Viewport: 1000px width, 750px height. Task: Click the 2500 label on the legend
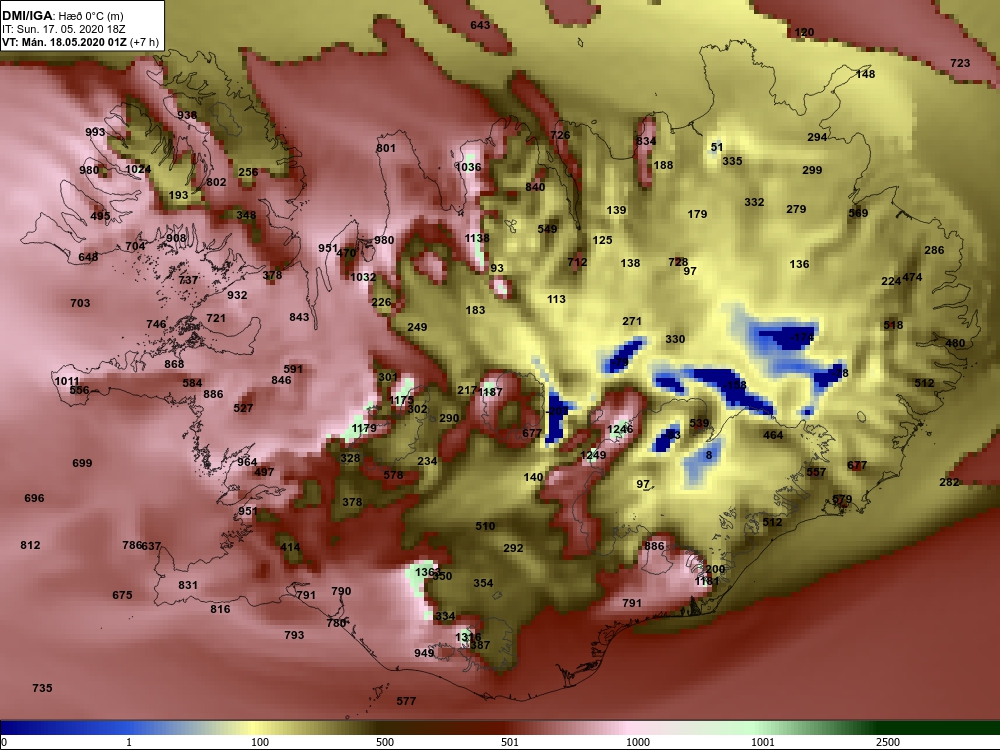click(887, 742)
